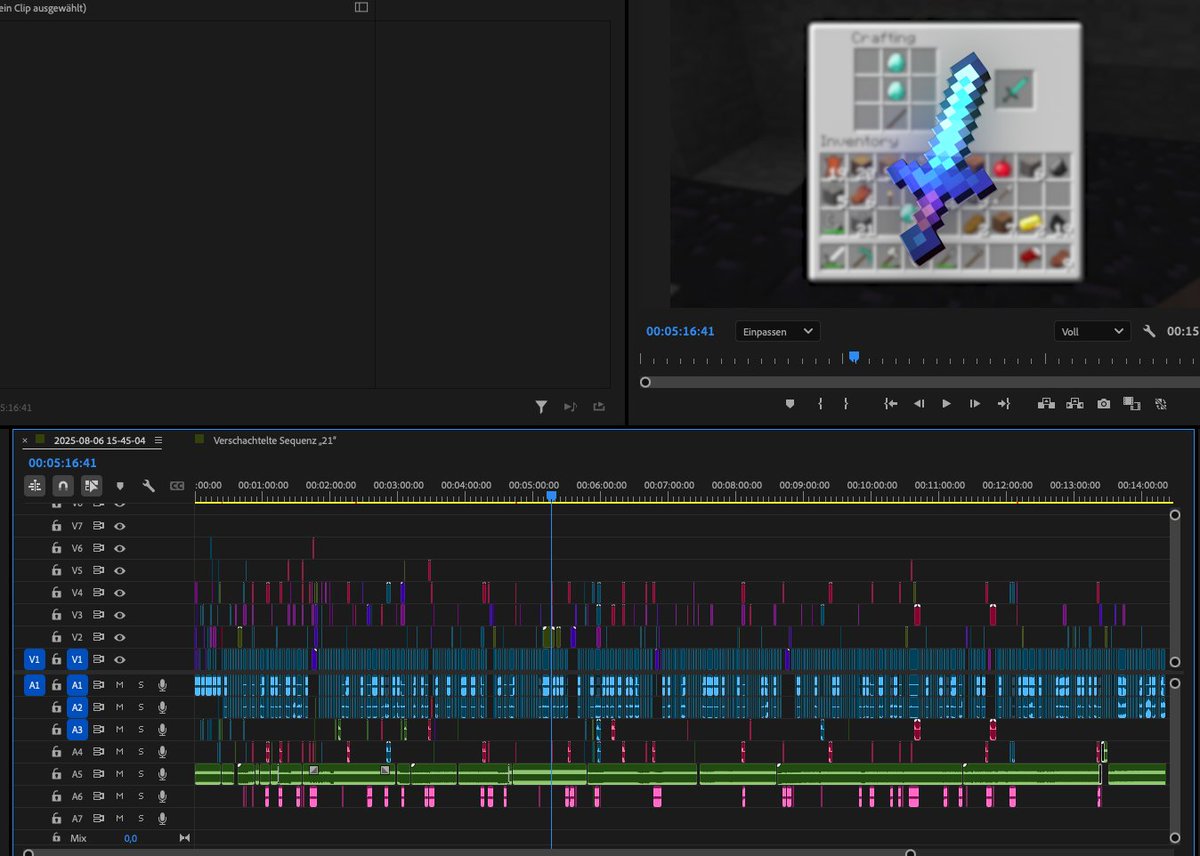Close the 2025-08-06 15-45-04 sequence tab
This screenshot has width=1200, height=856.
coord(25,440)
